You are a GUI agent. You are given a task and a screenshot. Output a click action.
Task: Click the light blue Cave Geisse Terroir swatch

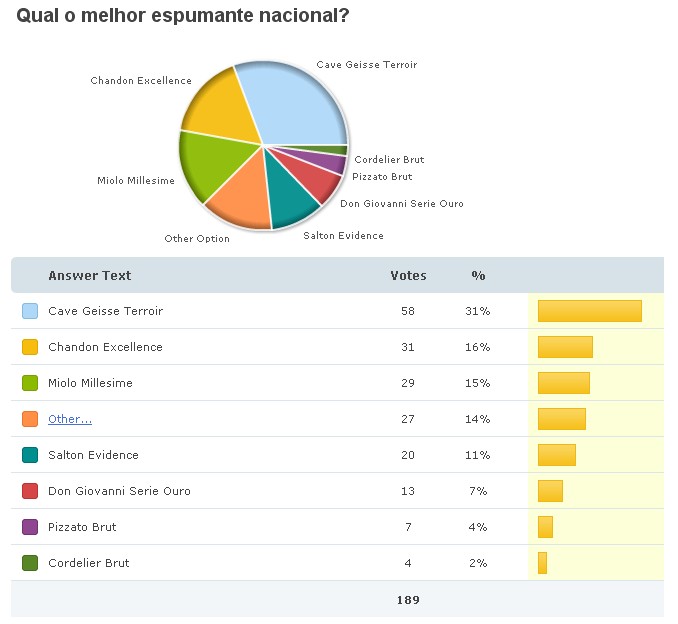point(30,311)
